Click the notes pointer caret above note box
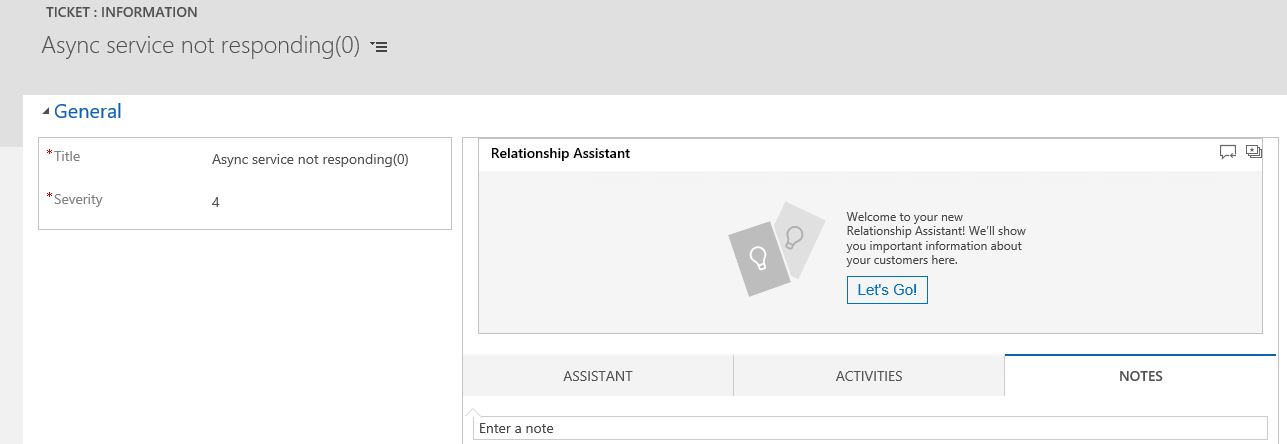The height and width of the screenshot is (444, 1287). click(x=476, y=411)
